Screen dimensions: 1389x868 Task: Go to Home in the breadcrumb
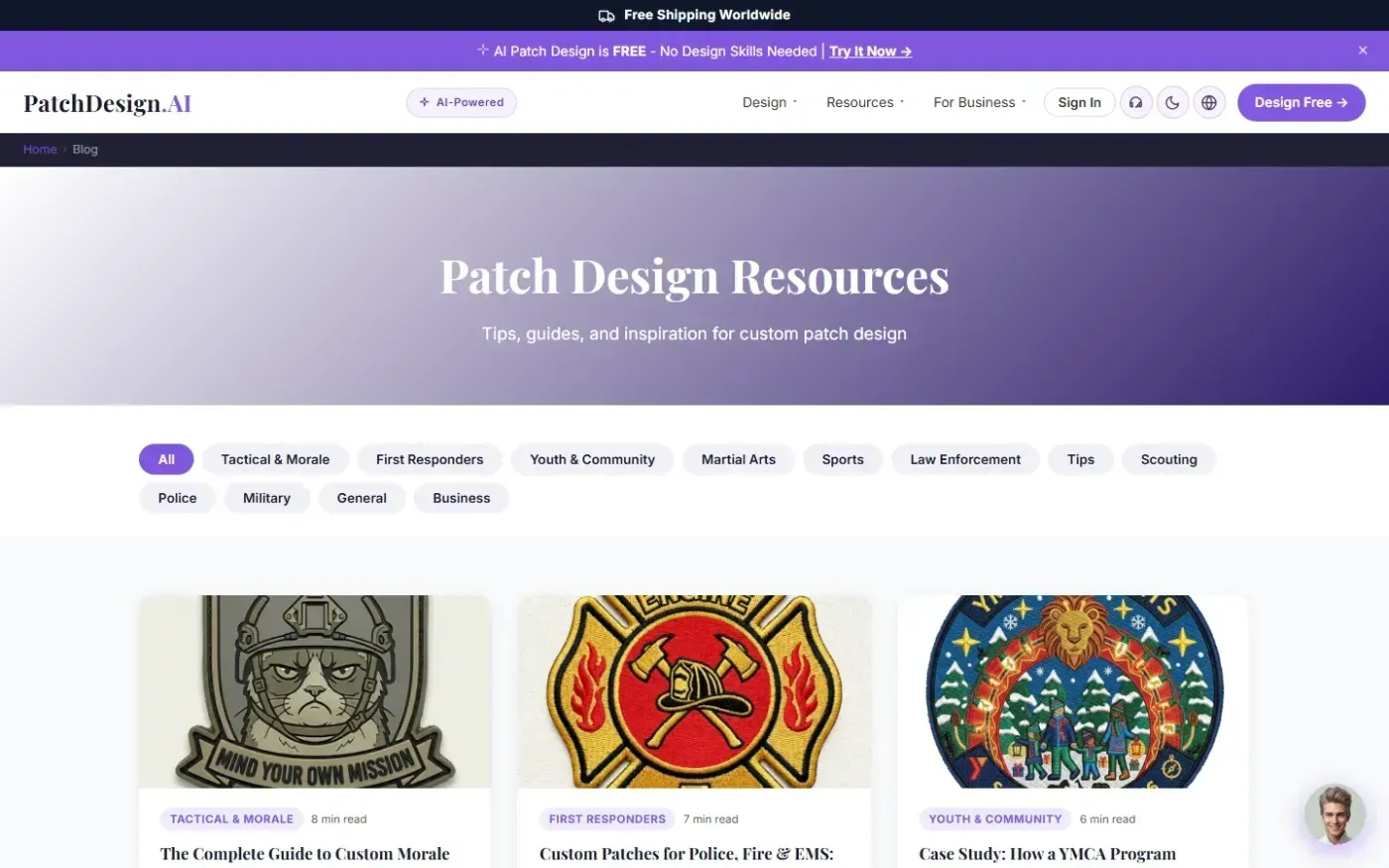coord(40,150)
